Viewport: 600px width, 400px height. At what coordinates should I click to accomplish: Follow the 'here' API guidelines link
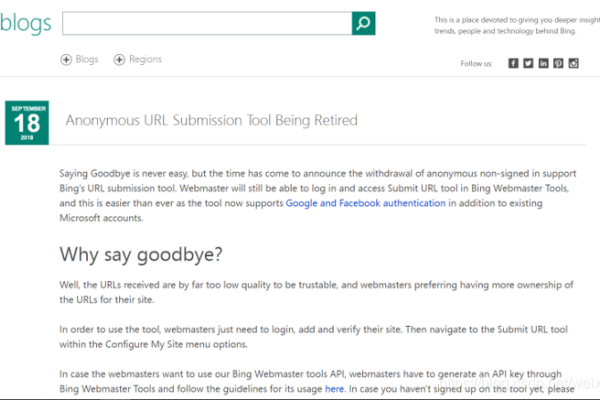click(x=334, y=389)
